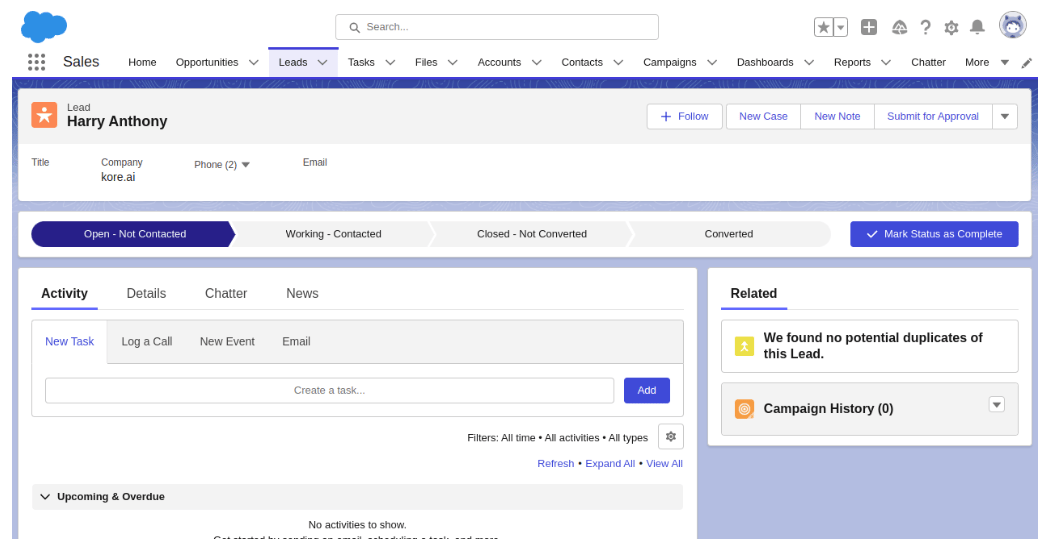Click the Mark Status as Complete button
Image resolution: width=1038 pixels, height=547 pixels.
[x=934, y=234]
